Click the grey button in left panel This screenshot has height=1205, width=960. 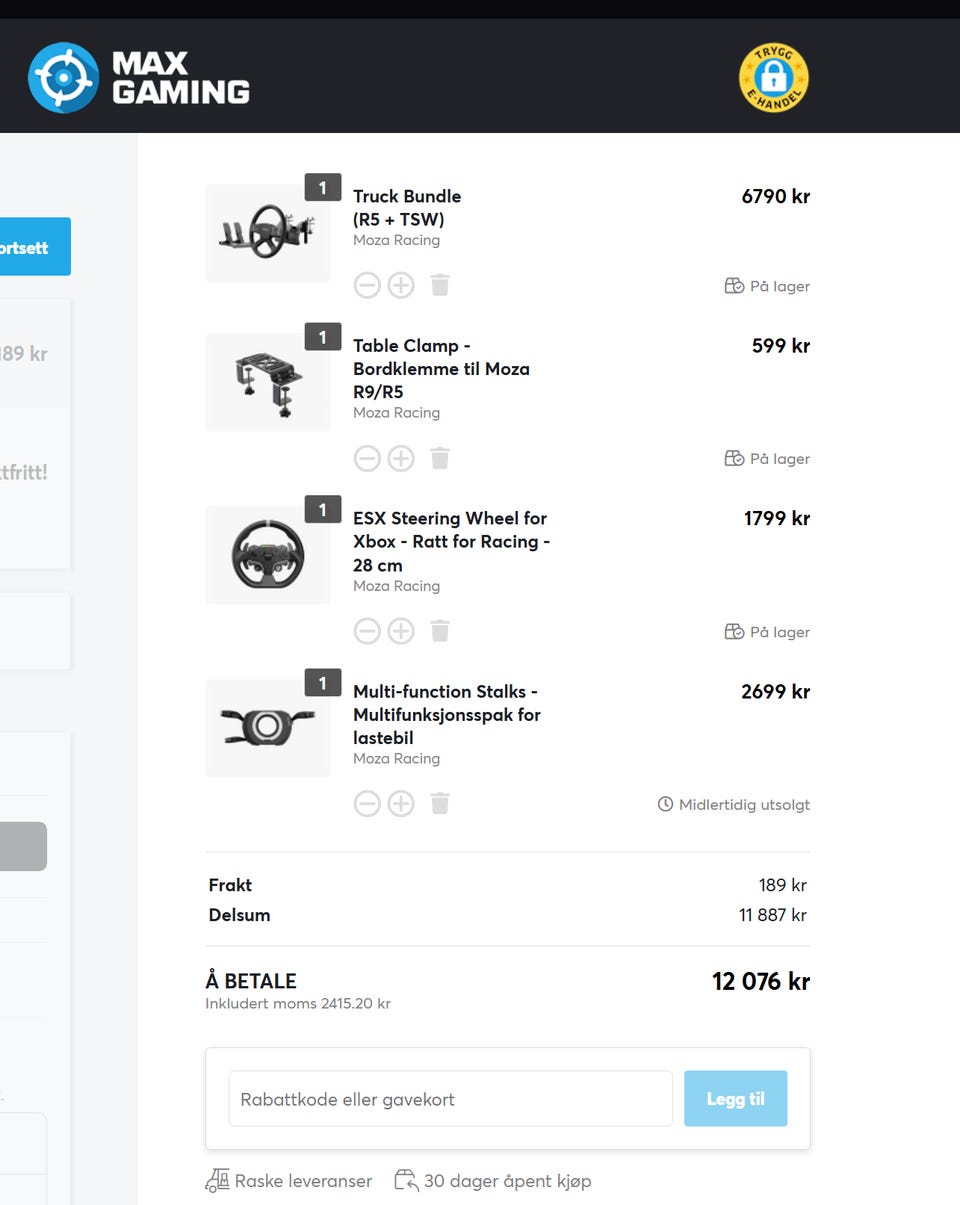(x=23, y=846)
